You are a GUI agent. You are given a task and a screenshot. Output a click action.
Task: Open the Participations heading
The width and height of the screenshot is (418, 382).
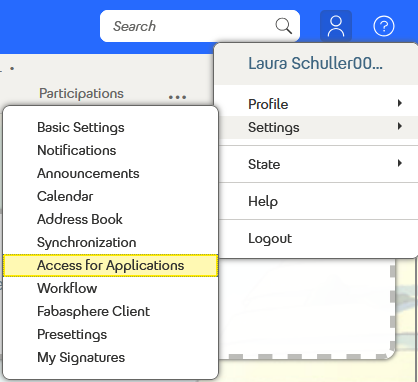pos(81,93)
